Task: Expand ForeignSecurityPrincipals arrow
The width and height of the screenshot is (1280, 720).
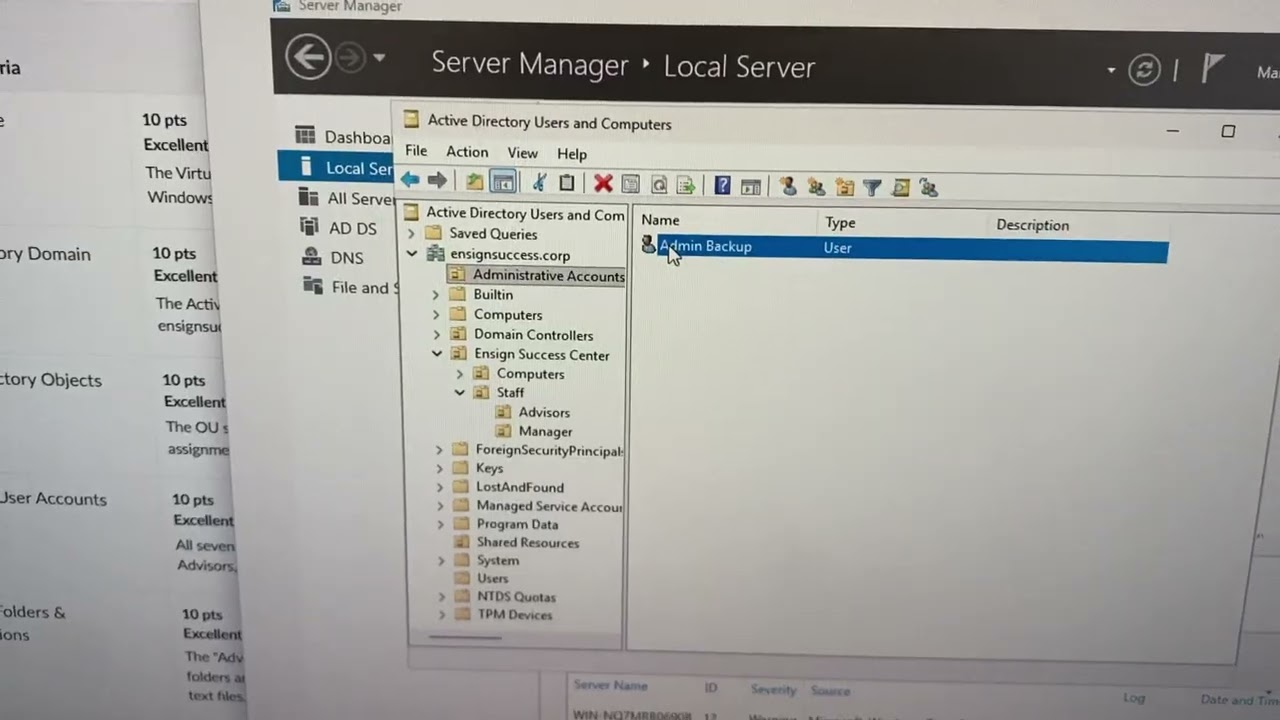Action: pyautogui.click(x=439, y=450)
